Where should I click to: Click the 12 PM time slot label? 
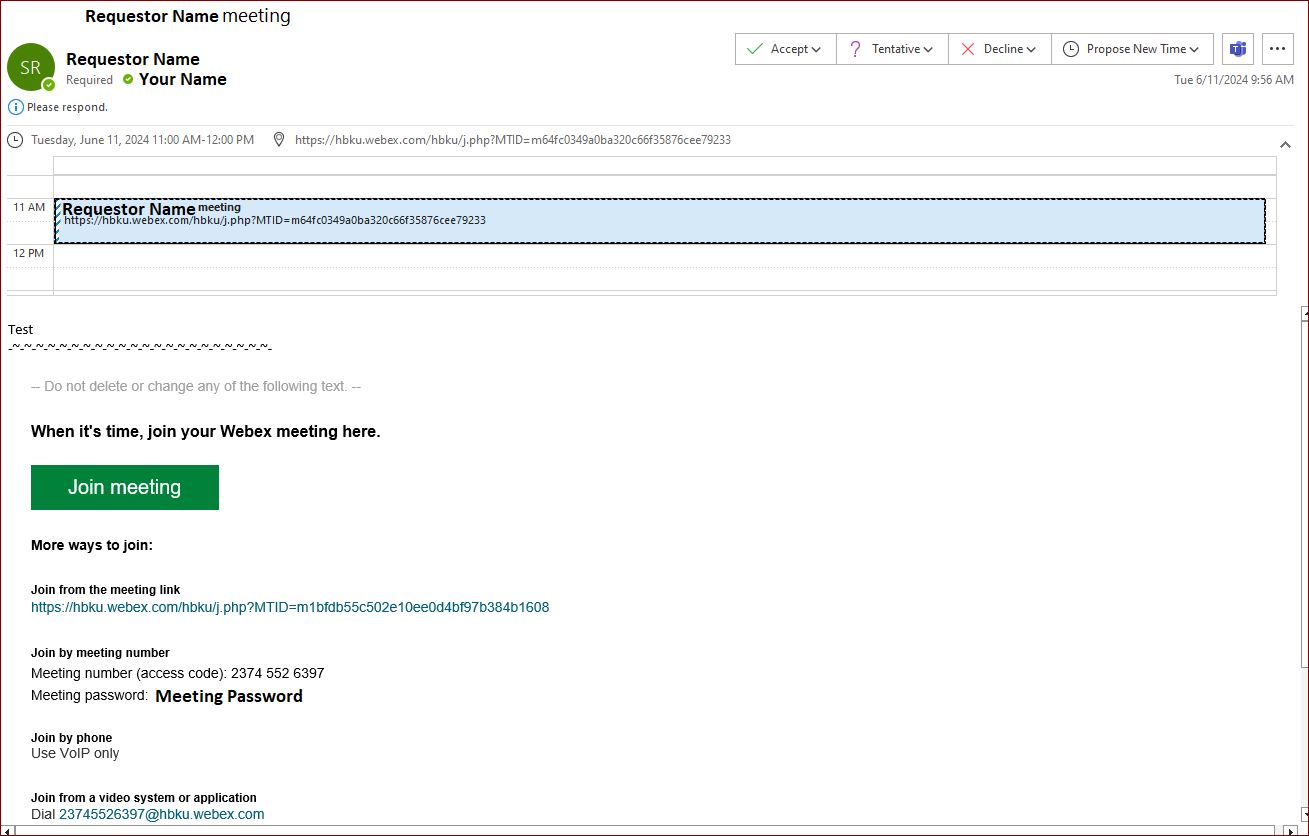click(29, 253)
